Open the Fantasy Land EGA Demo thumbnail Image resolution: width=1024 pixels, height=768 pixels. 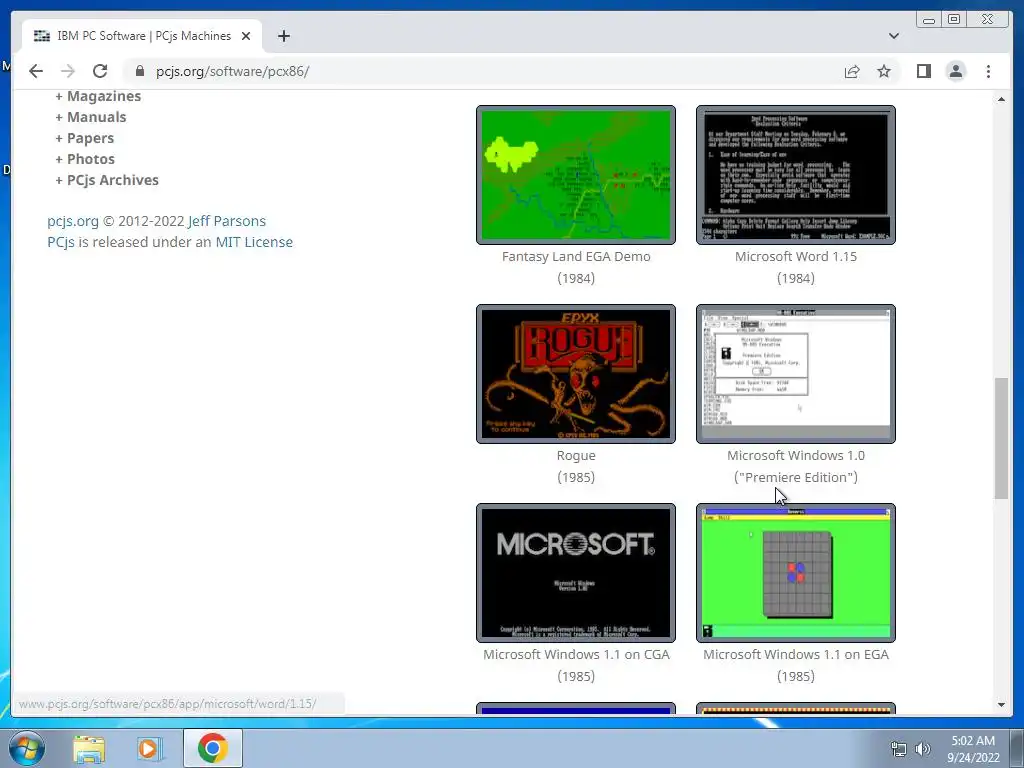coord(576,175)
